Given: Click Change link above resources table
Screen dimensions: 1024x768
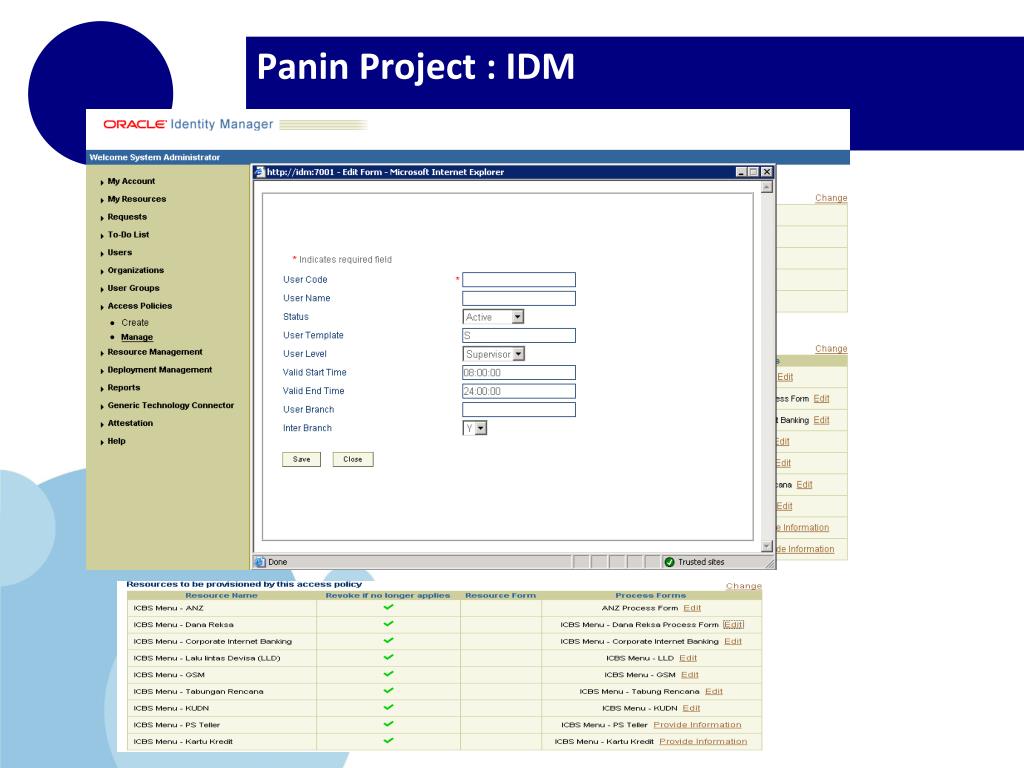Looking at the screenshot, I should 744,586.
